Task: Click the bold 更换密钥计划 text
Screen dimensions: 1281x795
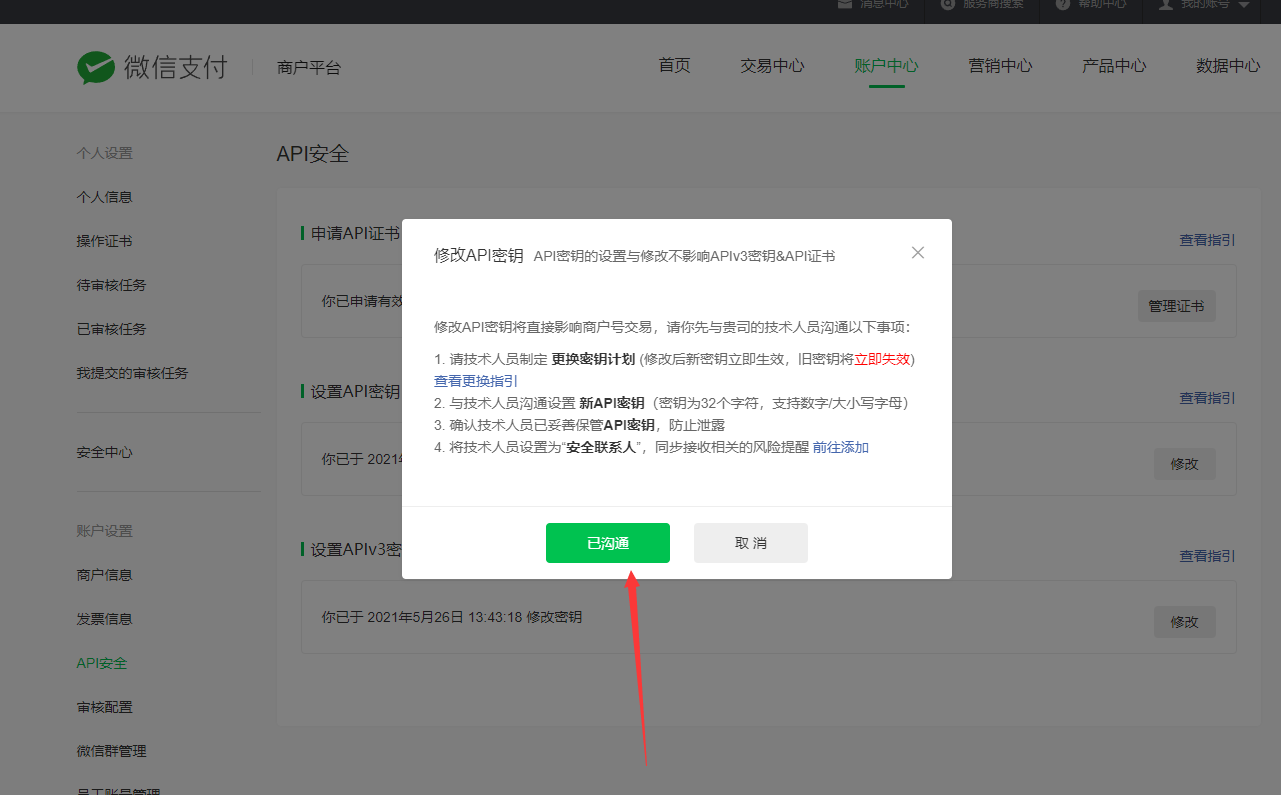Action: click(593, 359)
